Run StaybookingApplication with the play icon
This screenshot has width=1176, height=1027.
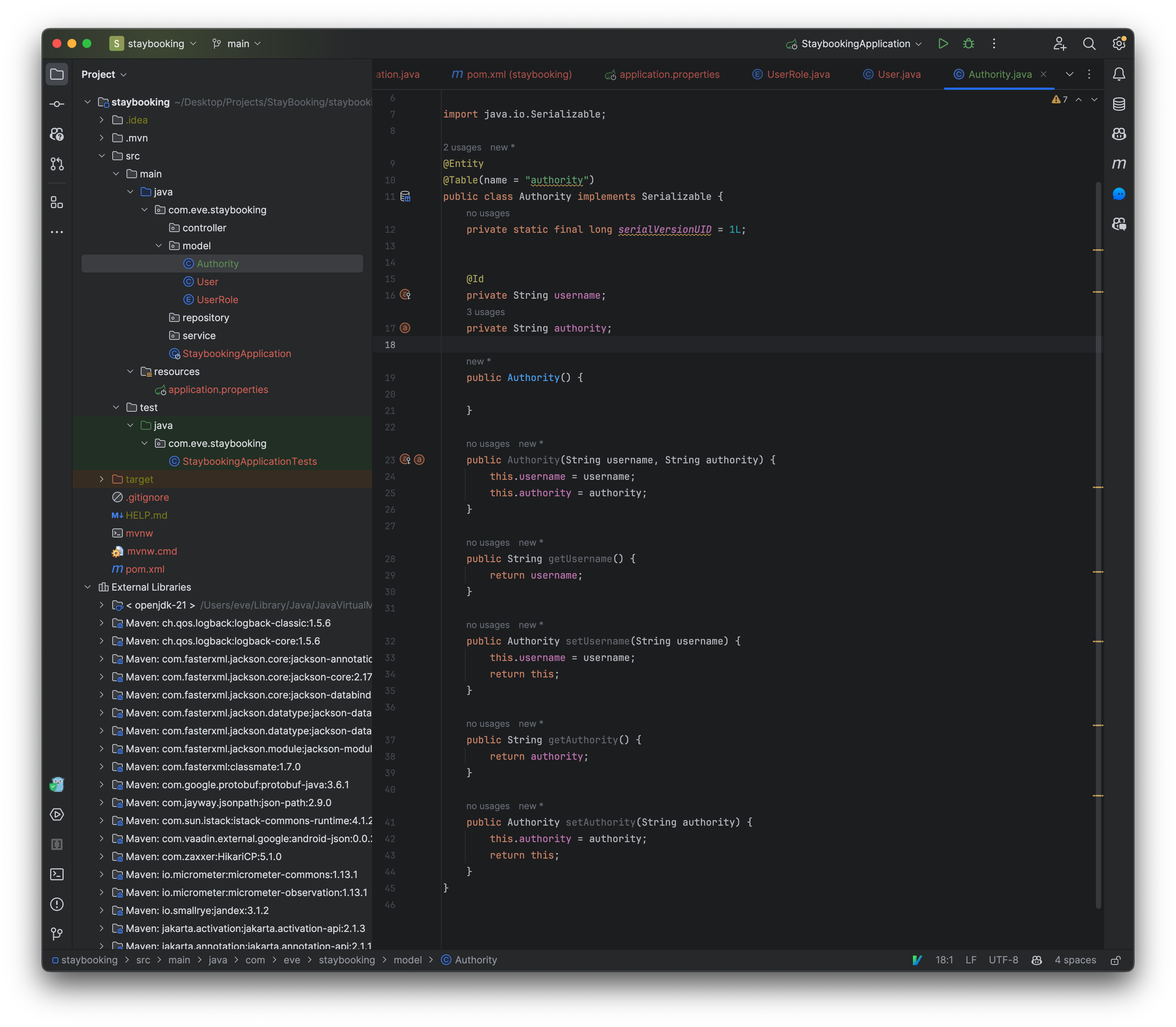943,43
